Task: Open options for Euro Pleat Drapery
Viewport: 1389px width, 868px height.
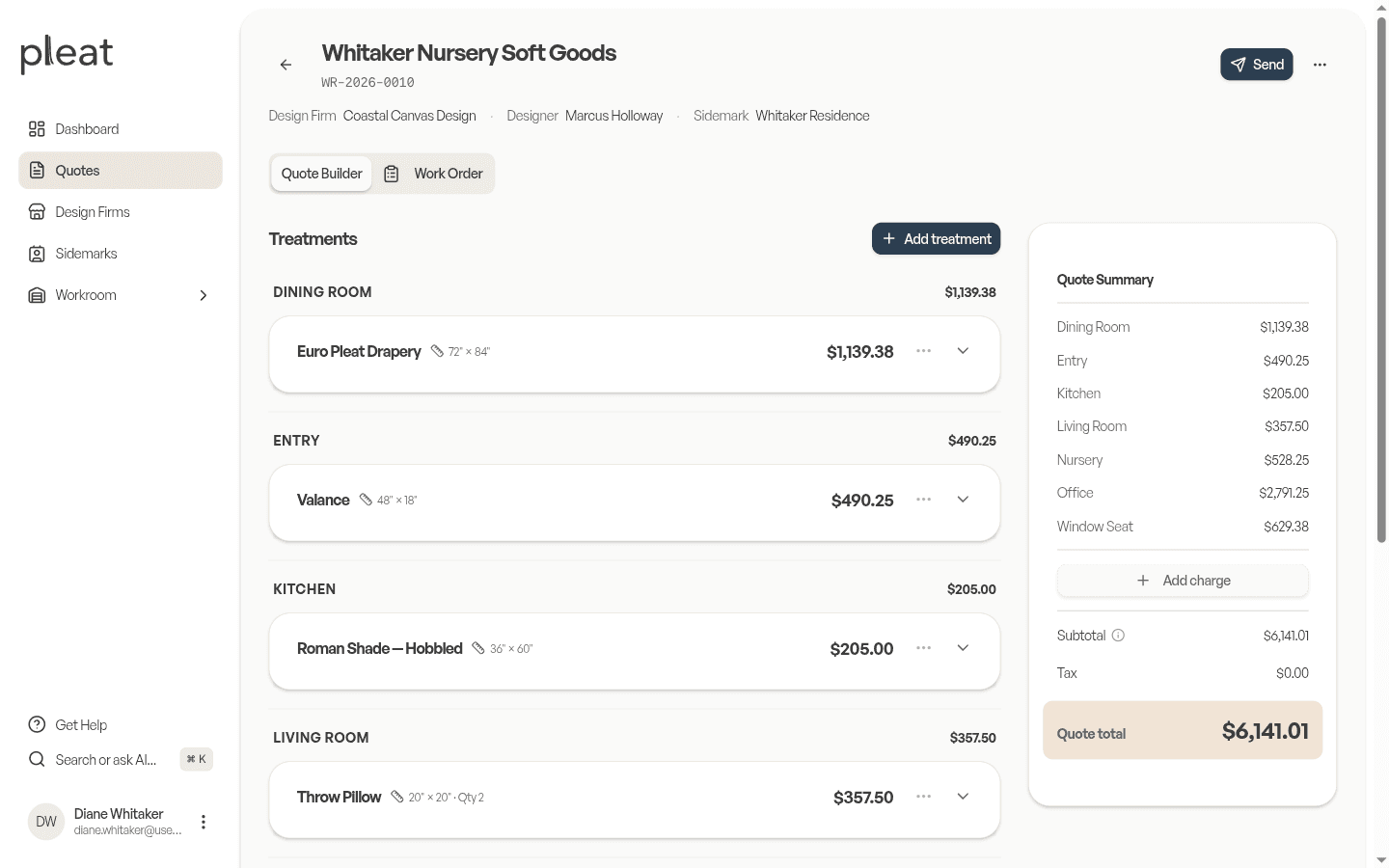Action: coord(923,351)
